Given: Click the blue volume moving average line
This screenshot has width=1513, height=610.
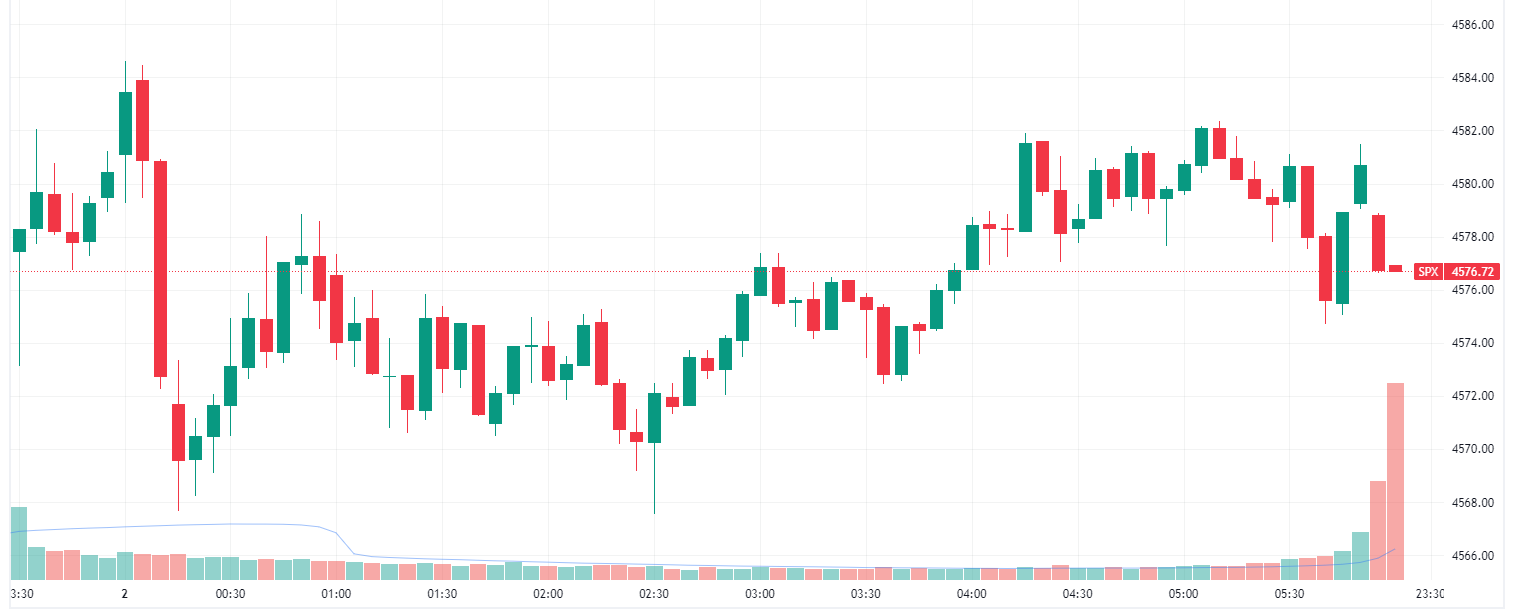Looking at the screenshot, I should point(200,525).
